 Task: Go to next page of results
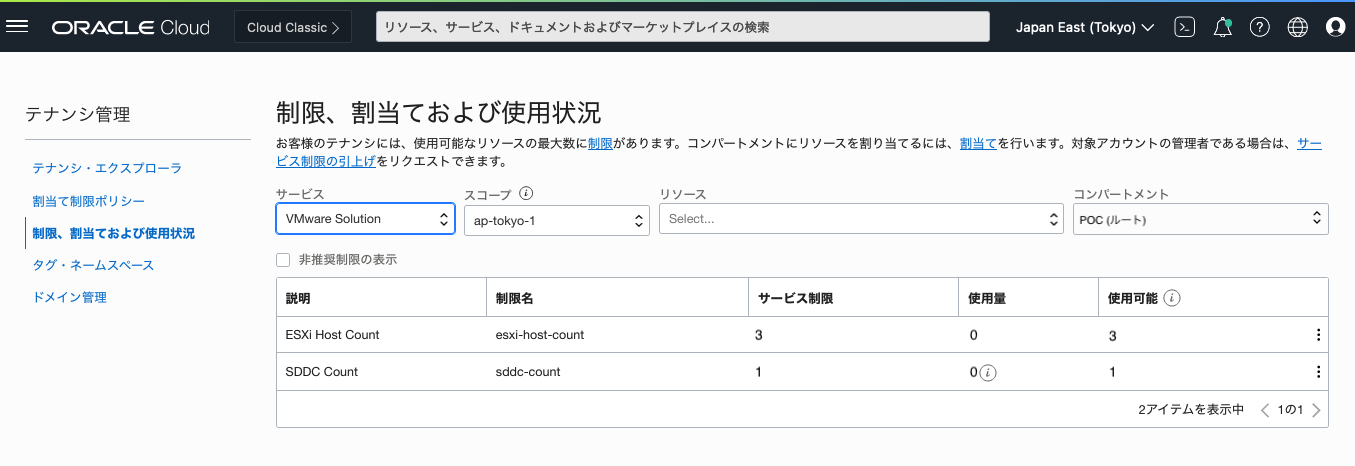[x=1316, y=410]
